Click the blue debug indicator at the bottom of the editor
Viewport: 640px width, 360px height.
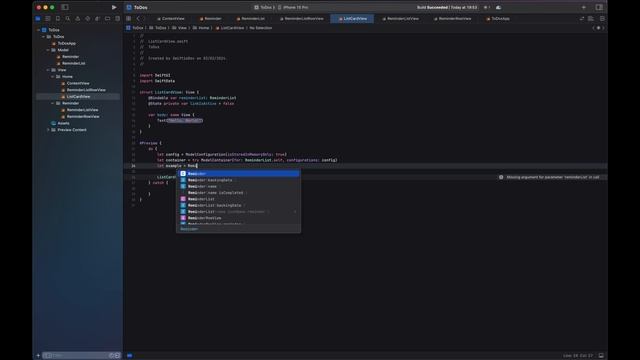coord(129,356)
